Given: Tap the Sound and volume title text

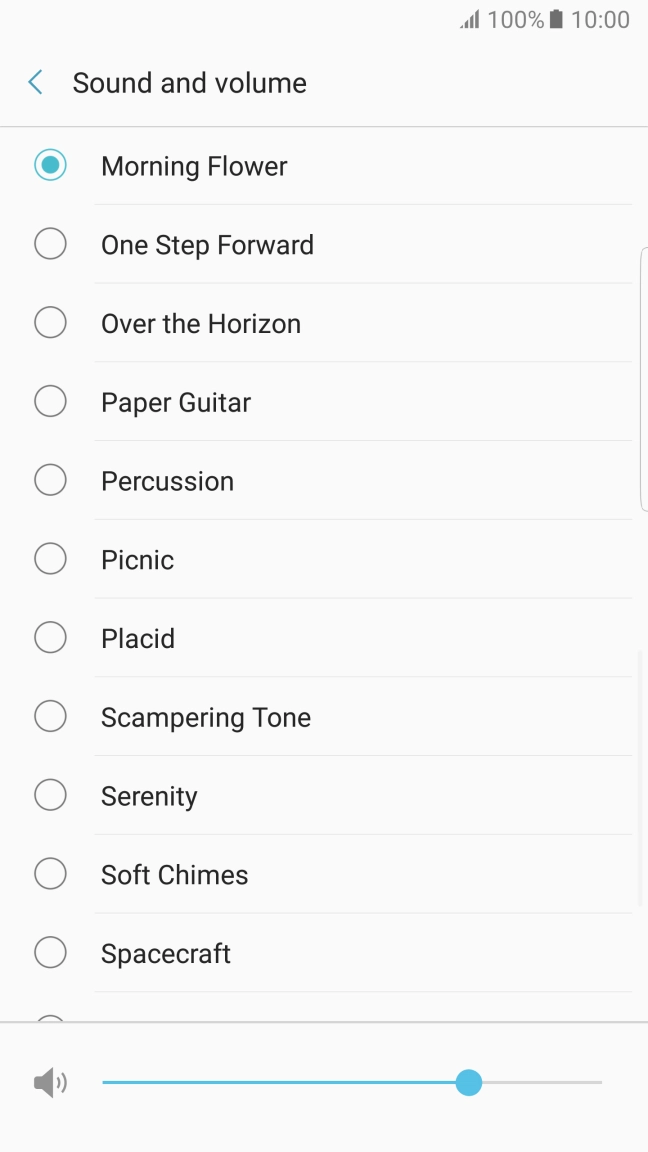Looking at the screenshot, I should tap(189, 82).
